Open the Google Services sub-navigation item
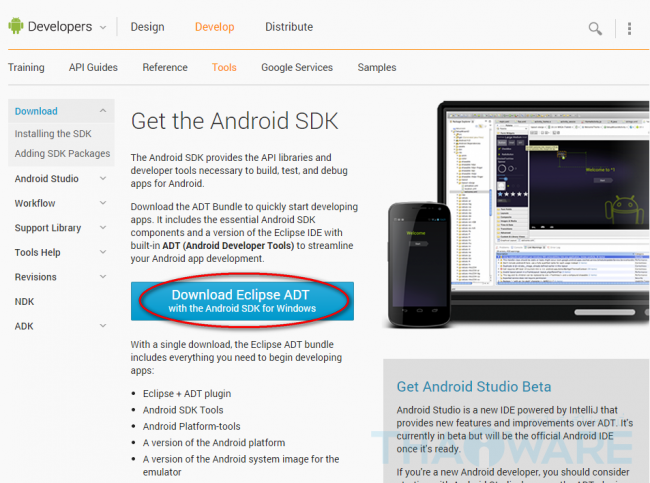Screen dimensions: 650x483 (x=297, y=67)
